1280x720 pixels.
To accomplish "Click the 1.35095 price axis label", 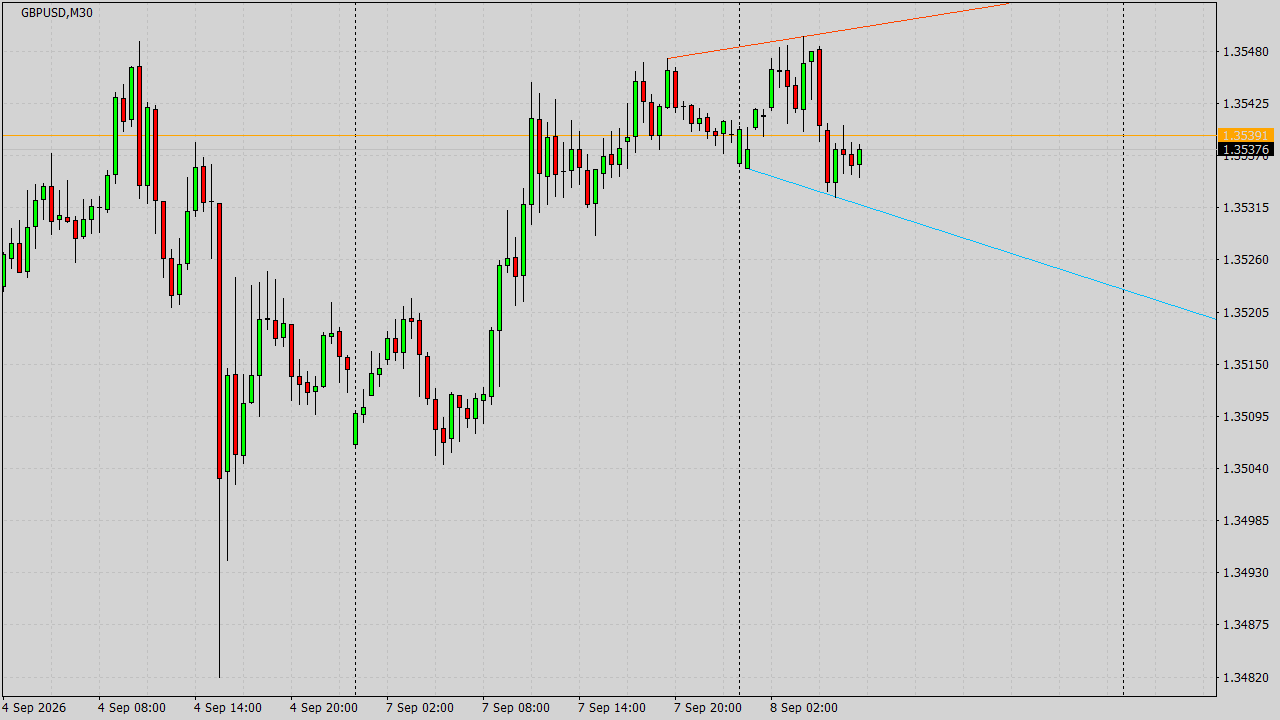I will 1245,417.
